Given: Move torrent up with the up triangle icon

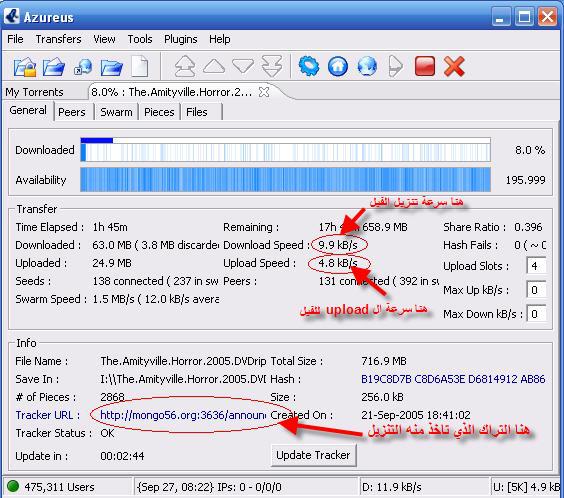Looking at the screenshot, I should click(214, 66).
